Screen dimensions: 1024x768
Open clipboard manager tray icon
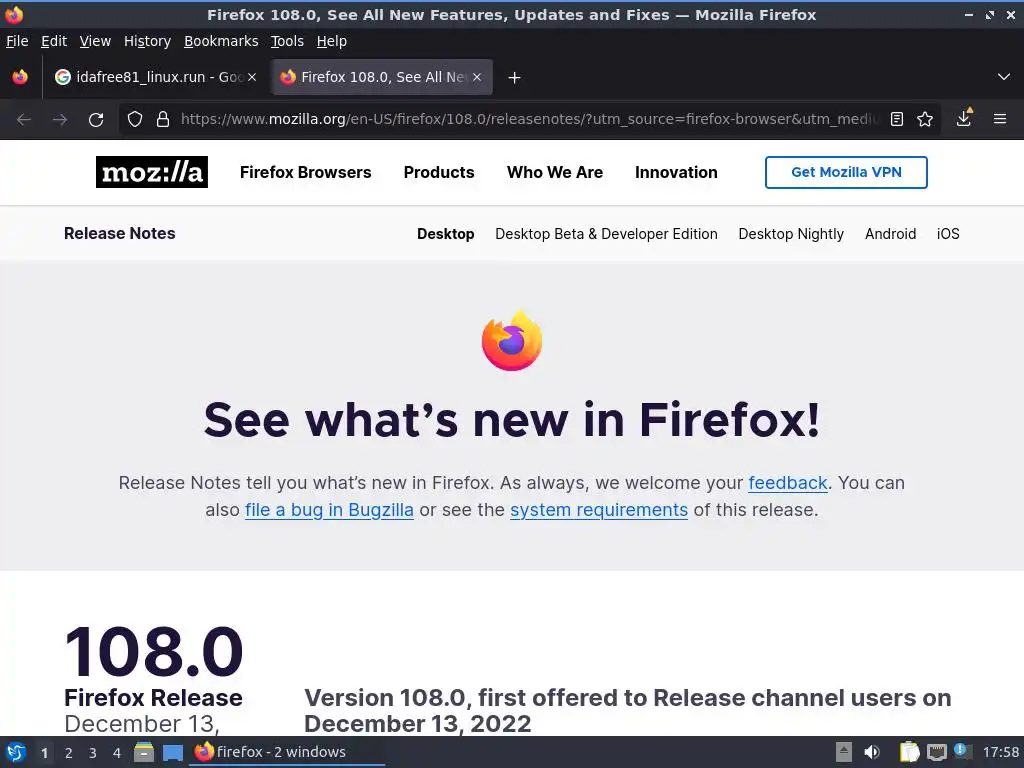tap(909, 752)
